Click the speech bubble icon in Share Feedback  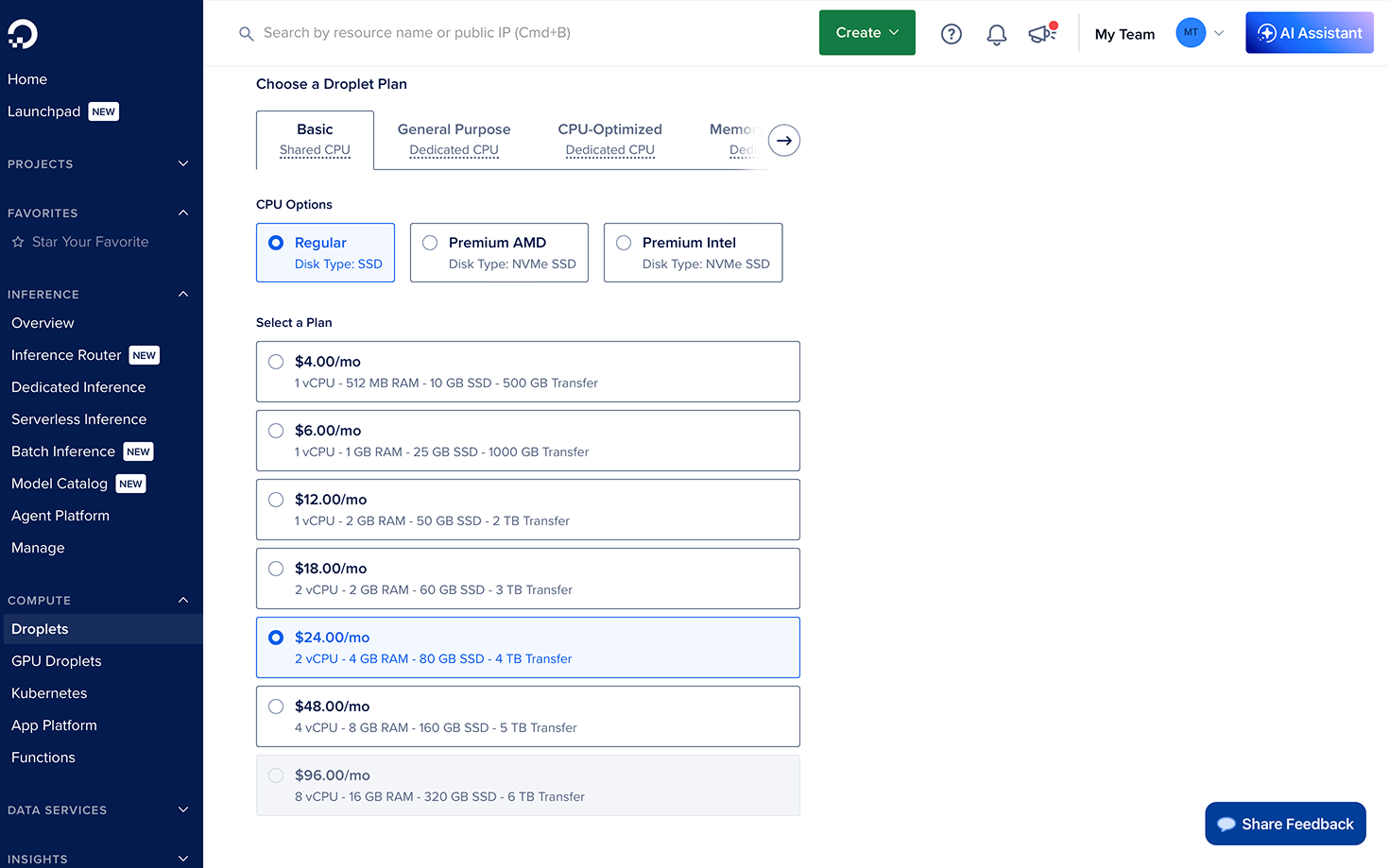coord(1226,825)
